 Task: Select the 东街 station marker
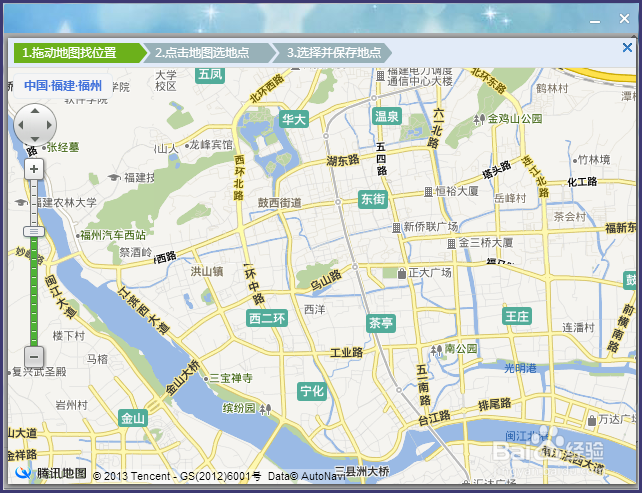[x=373, y=199]
